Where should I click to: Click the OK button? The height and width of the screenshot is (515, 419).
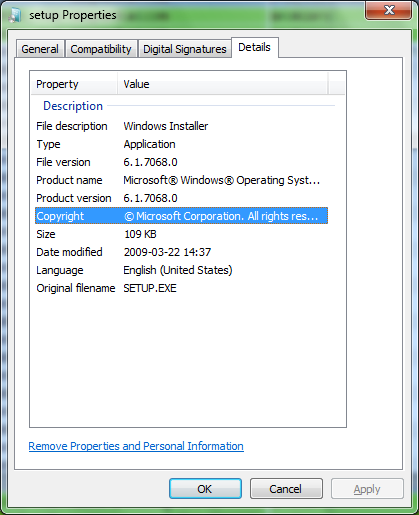point(205,489)
